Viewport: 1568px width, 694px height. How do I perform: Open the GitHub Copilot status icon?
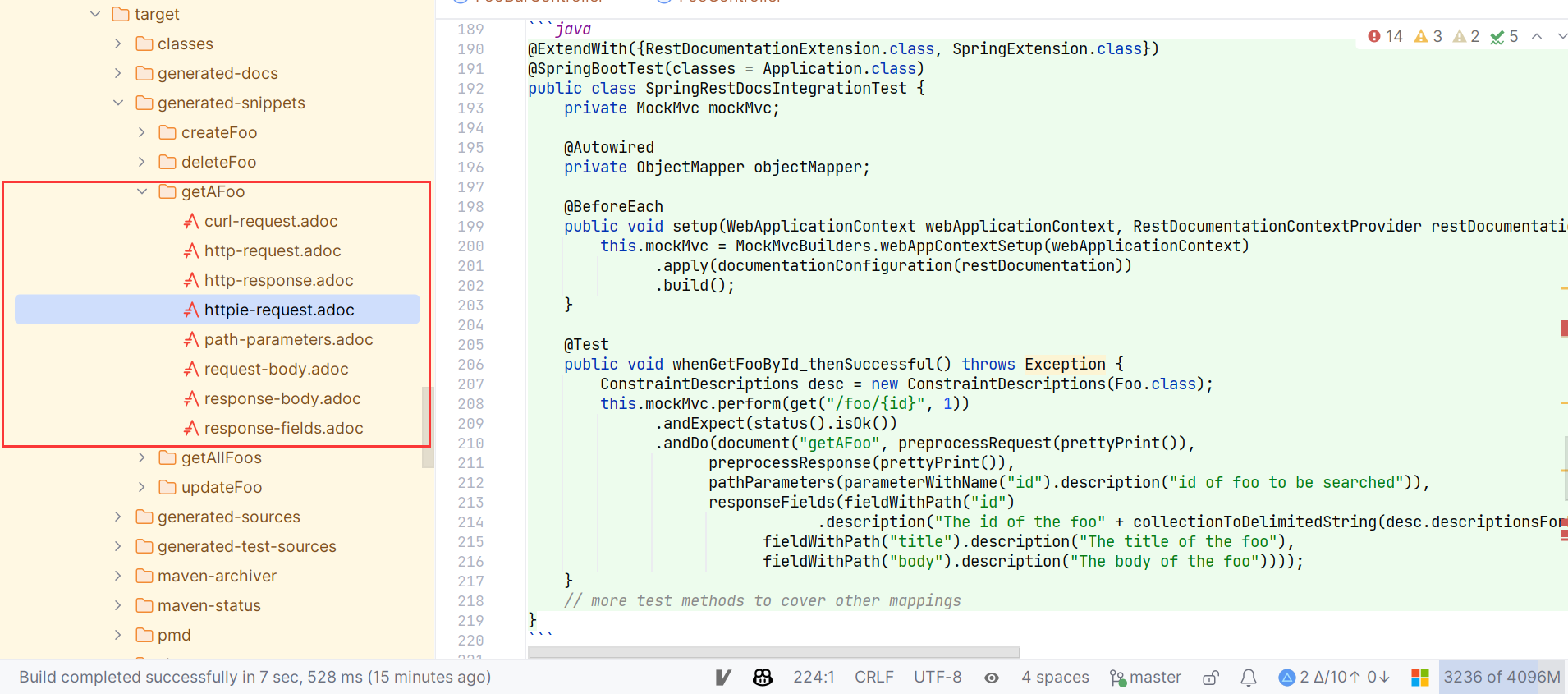(x=763, y=677)
